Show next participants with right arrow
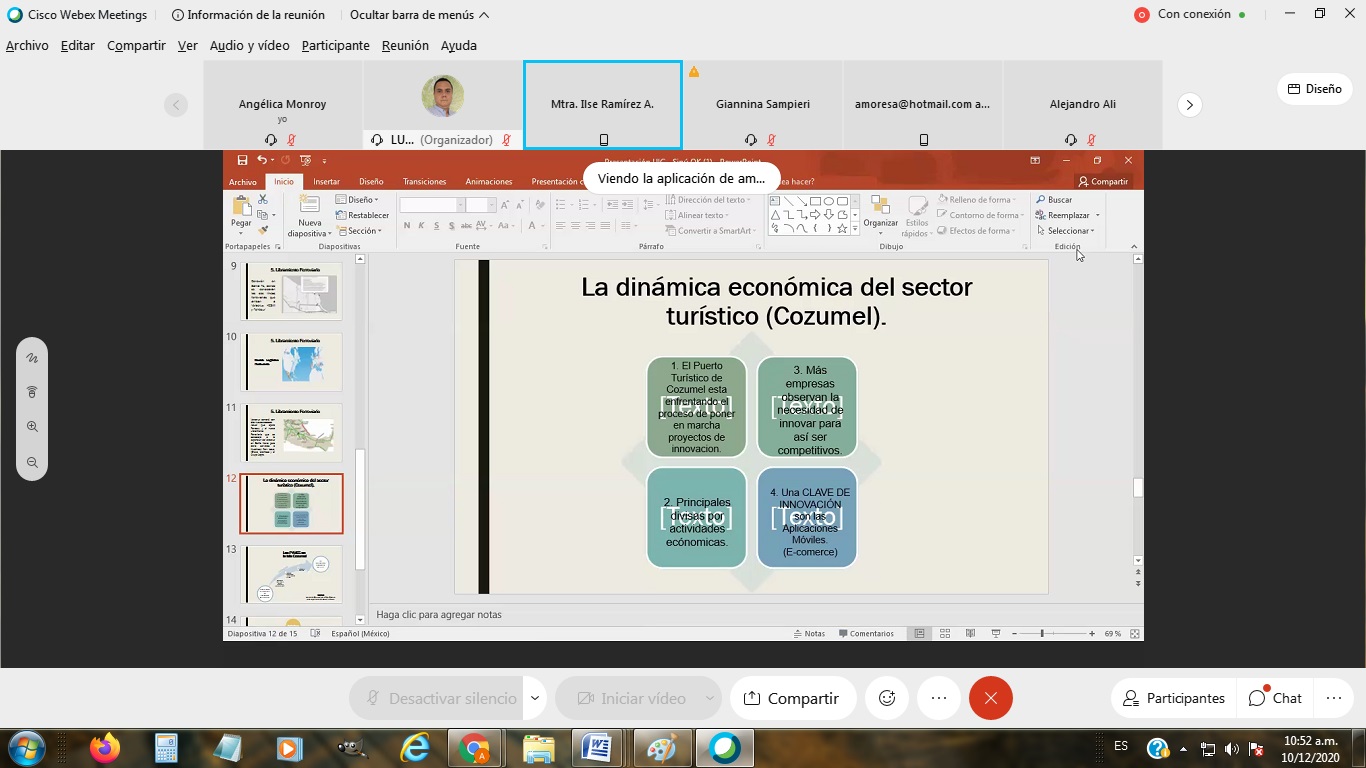 [x=1189, y=105]
